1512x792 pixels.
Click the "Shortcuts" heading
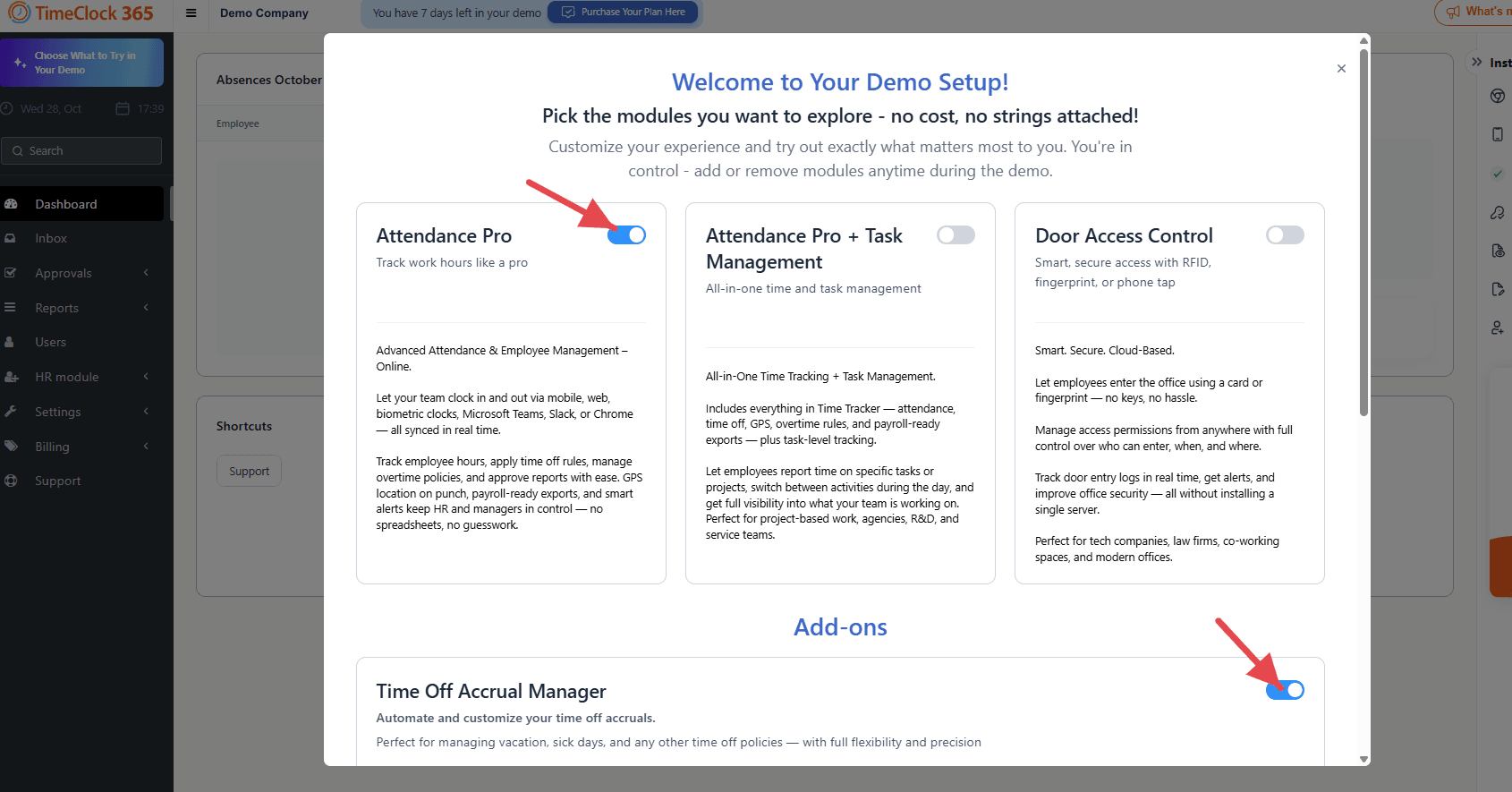click(244, 426)
